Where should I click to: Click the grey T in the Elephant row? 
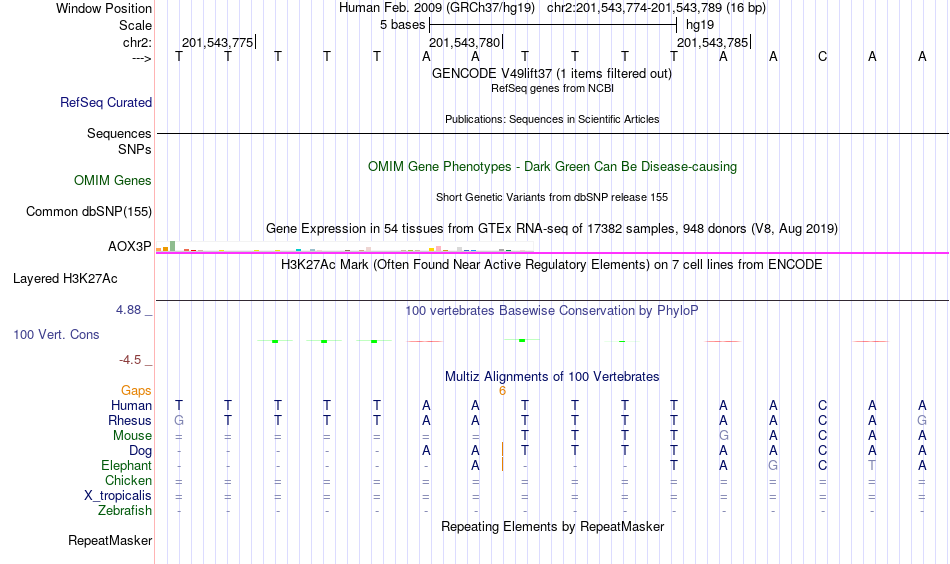click(872, 465)
